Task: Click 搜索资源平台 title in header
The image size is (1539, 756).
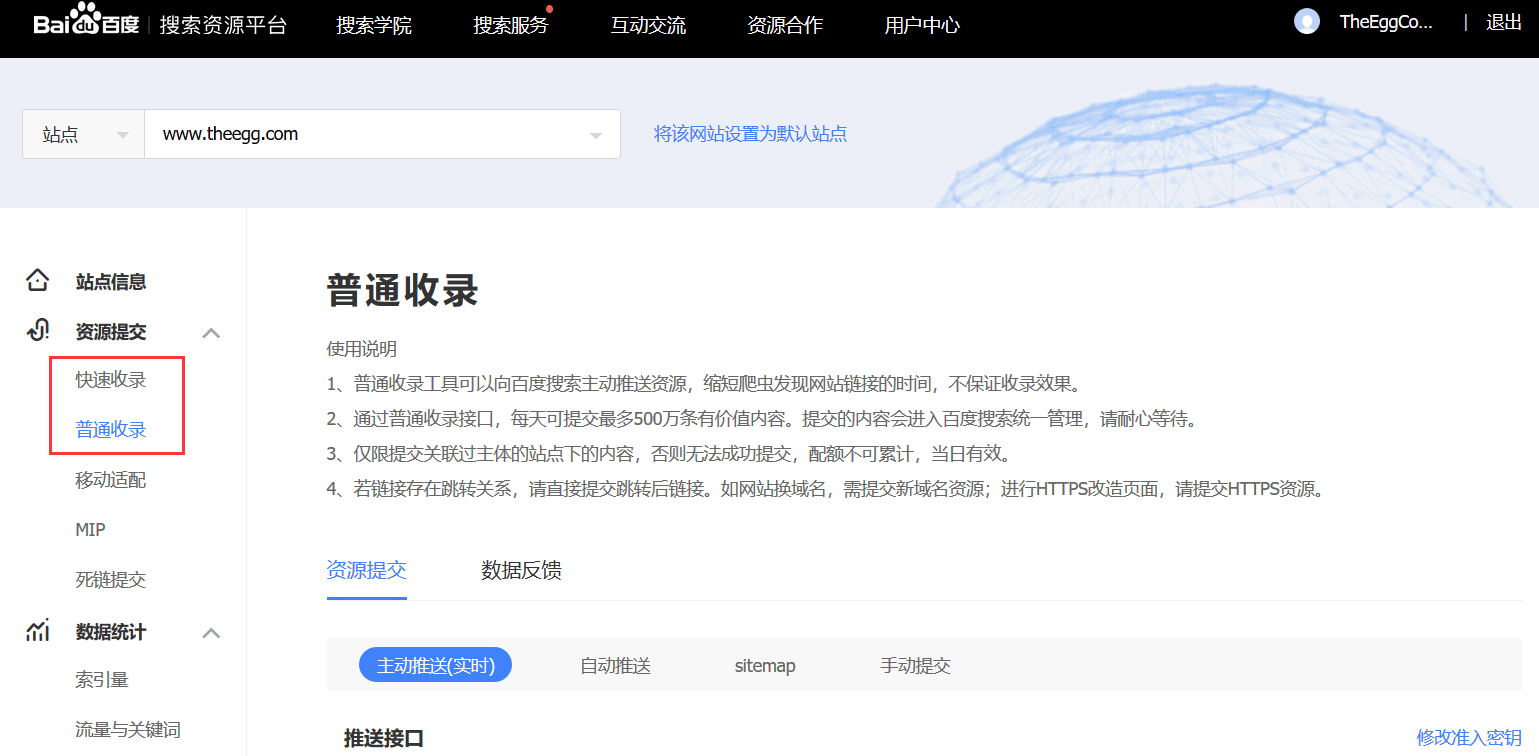Action: [224, 25]
